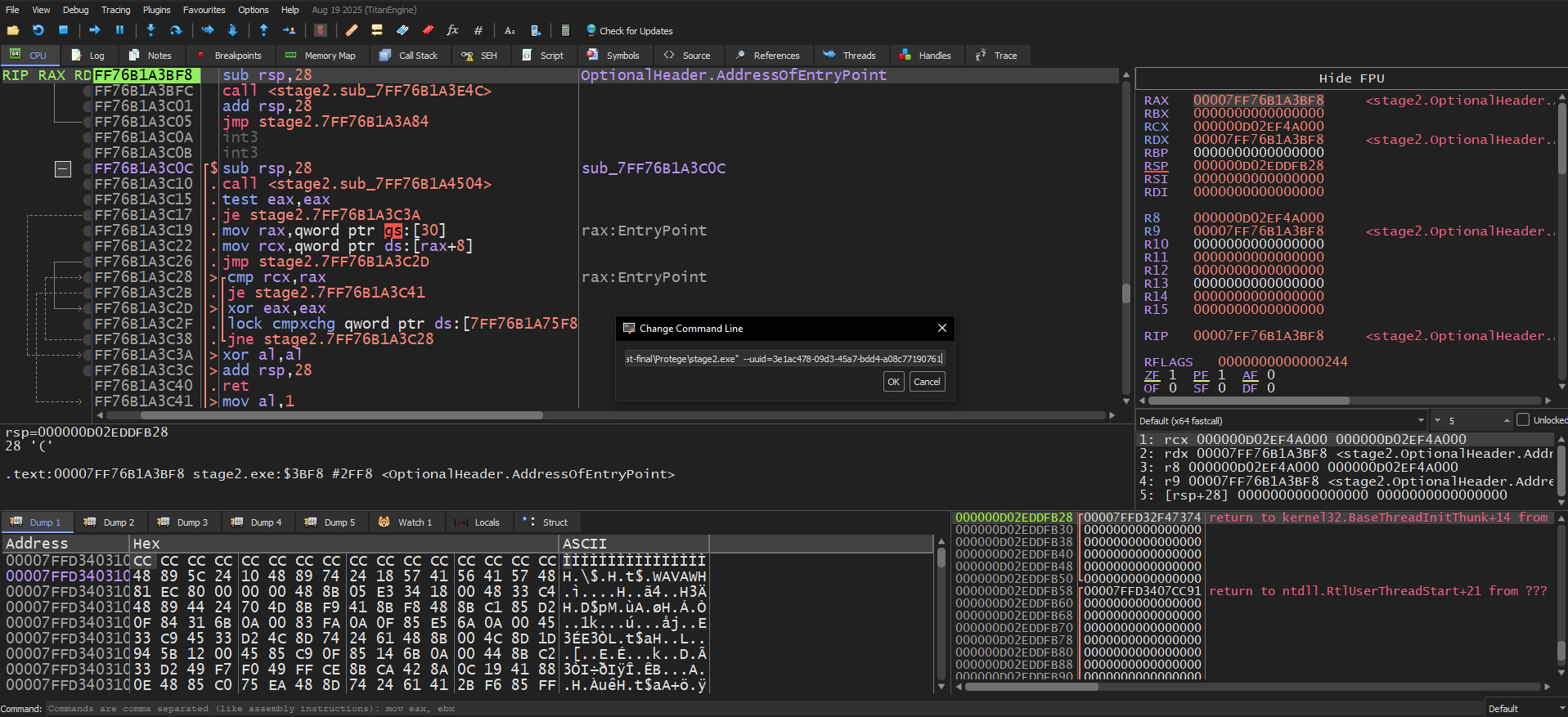The width and height of the screenshot is (1568, 717).
Task: Open the Debug menu
Action: click(75, 10)
